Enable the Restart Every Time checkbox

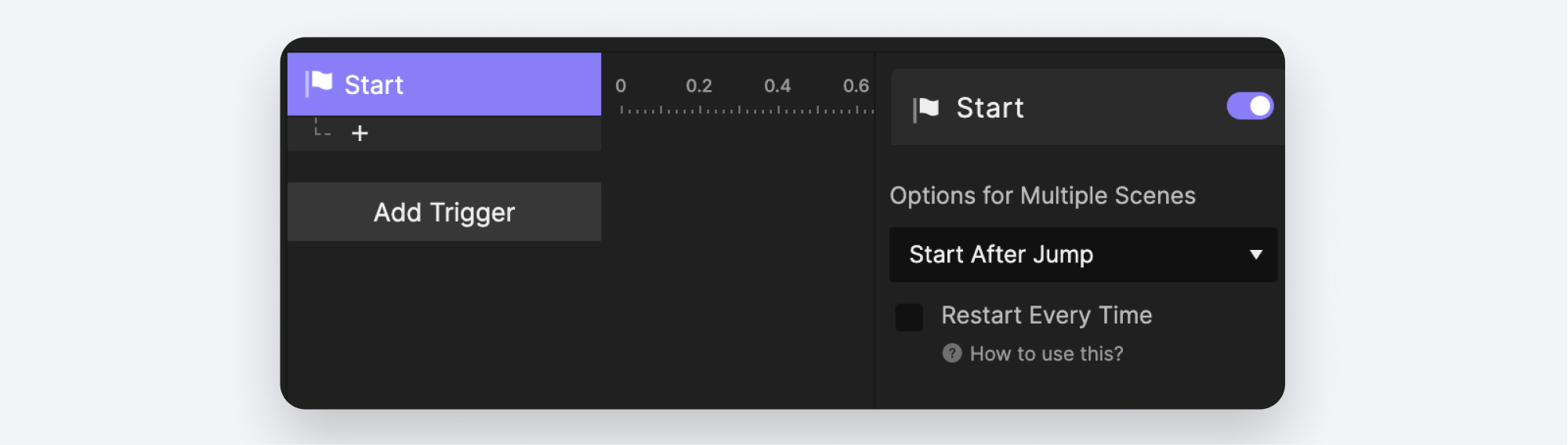click(909, 317)
